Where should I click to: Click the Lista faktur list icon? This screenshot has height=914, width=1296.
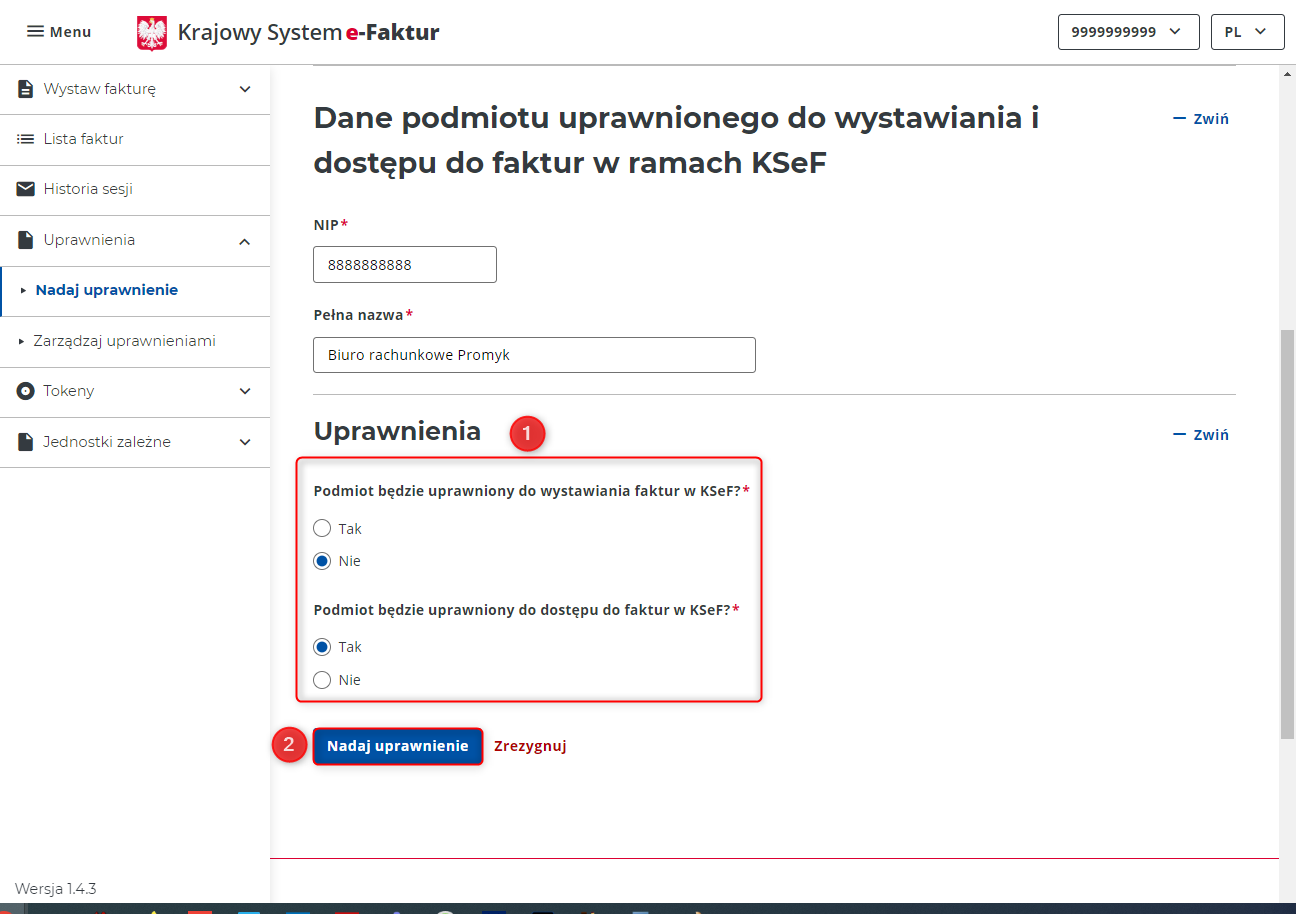[x=25, y=139]
